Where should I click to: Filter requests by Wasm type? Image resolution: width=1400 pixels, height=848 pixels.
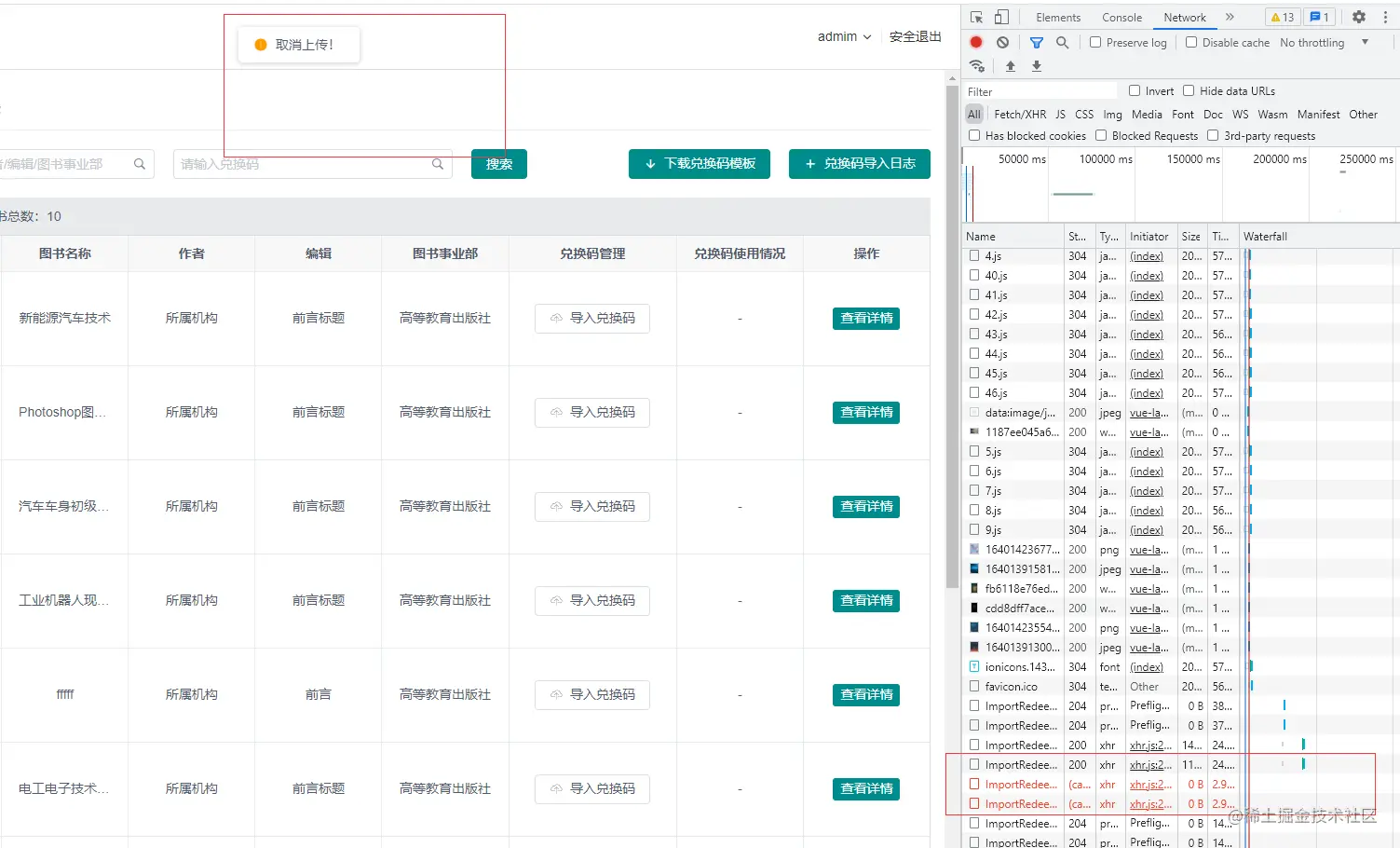[x=1272, y=115]
